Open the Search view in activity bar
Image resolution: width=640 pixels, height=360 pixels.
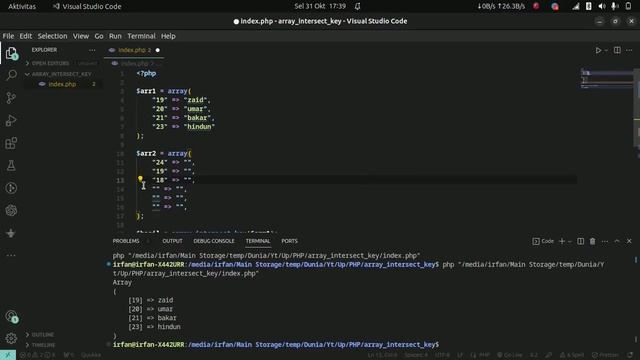(11, 75)
